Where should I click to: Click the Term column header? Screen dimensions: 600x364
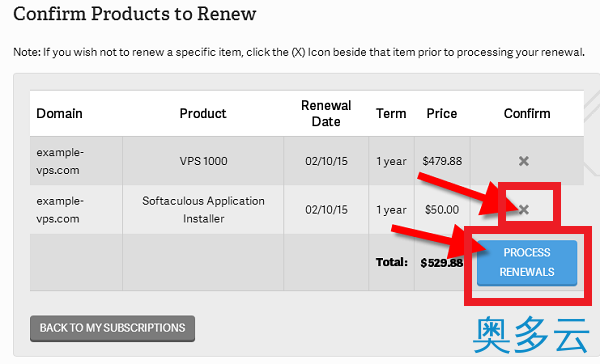point(391,113)
